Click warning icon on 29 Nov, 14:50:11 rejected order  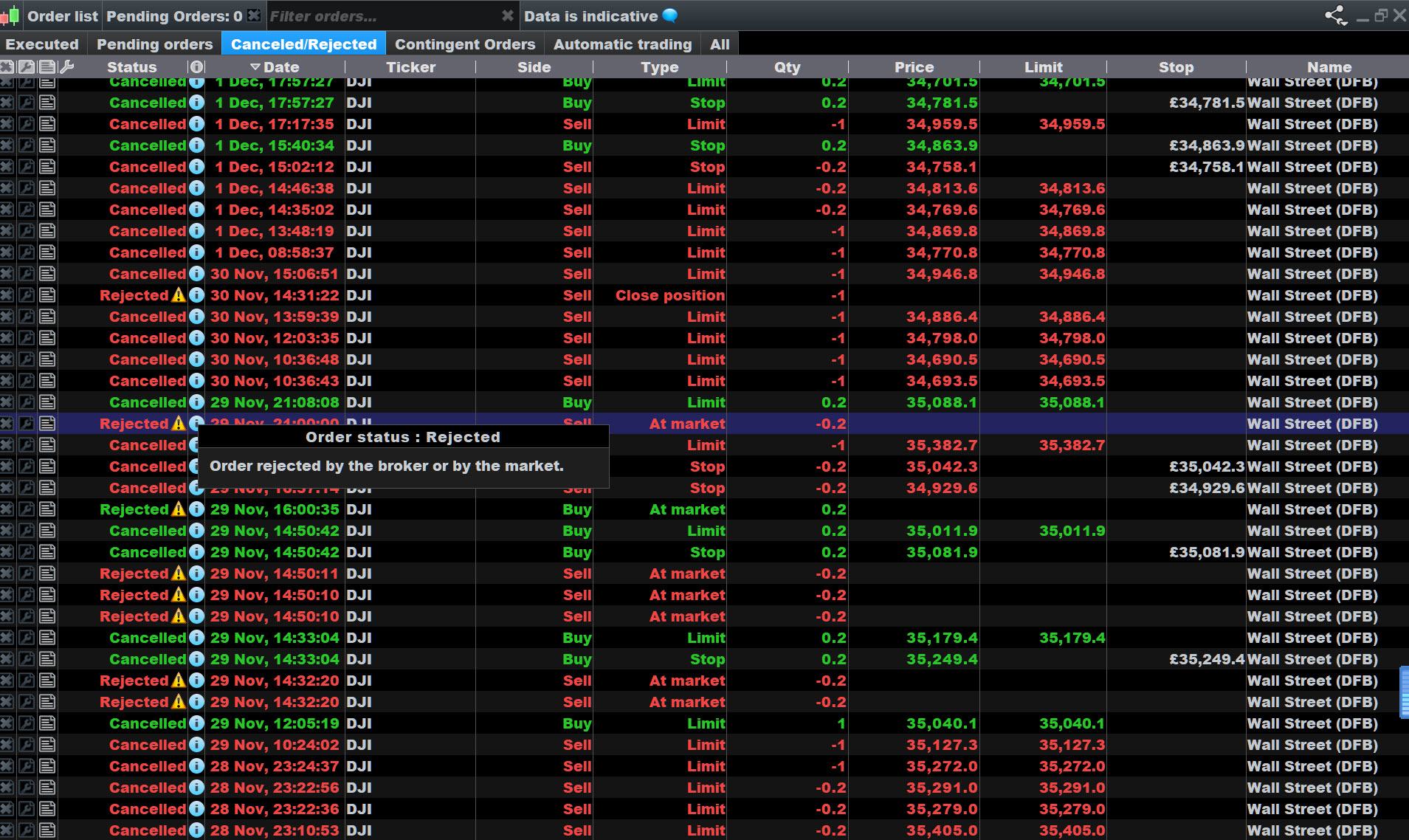[179, 574]
